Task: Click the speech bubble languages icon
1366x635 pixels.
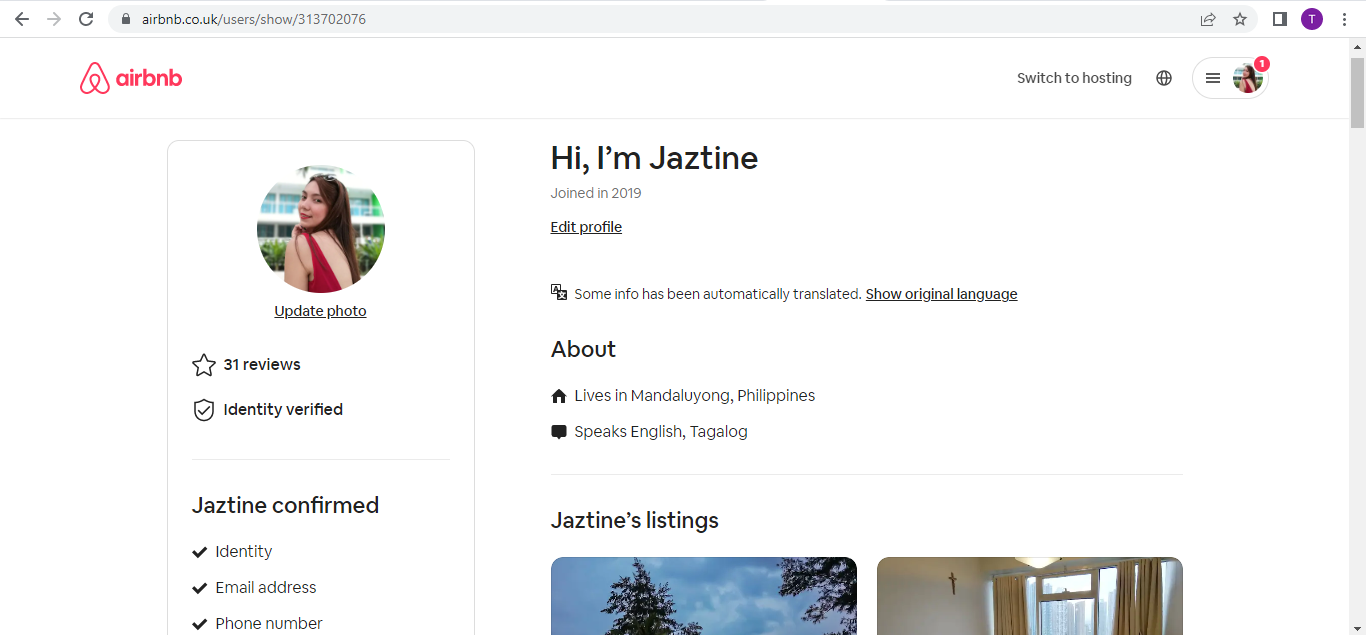Action: coord(559,432)
